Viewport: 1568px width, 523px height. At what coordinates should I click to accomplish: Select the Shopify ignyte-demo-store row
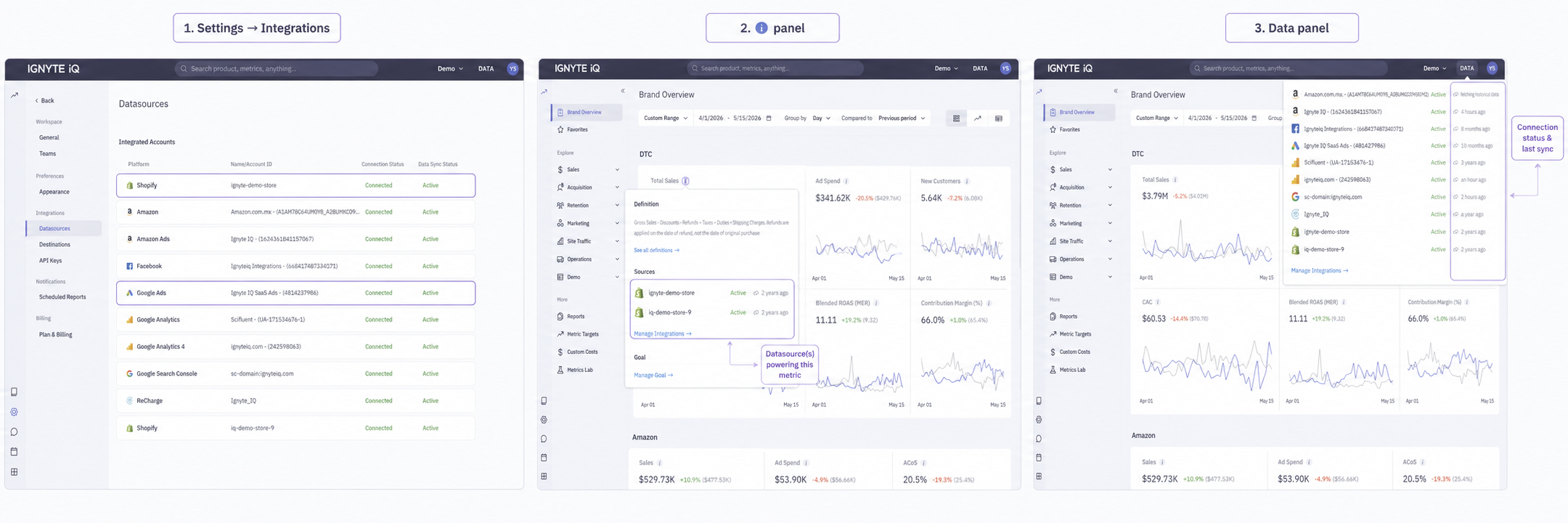(296, 186)
